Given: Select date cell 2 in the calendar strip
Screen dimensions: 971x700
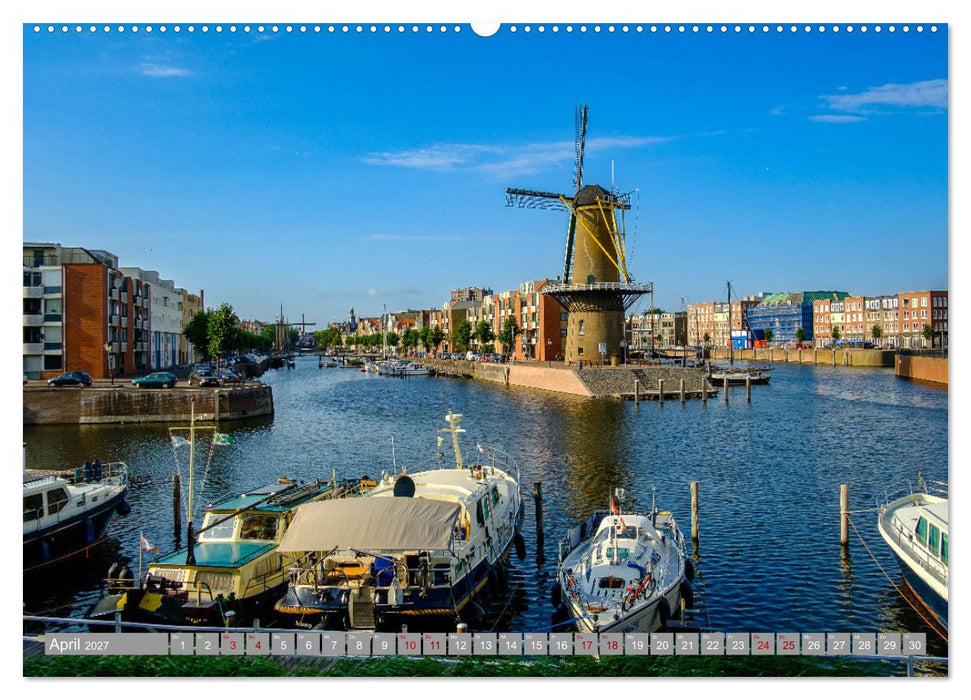Looking at the screenshot, I should pyautogui.click(x=207, y=644).
